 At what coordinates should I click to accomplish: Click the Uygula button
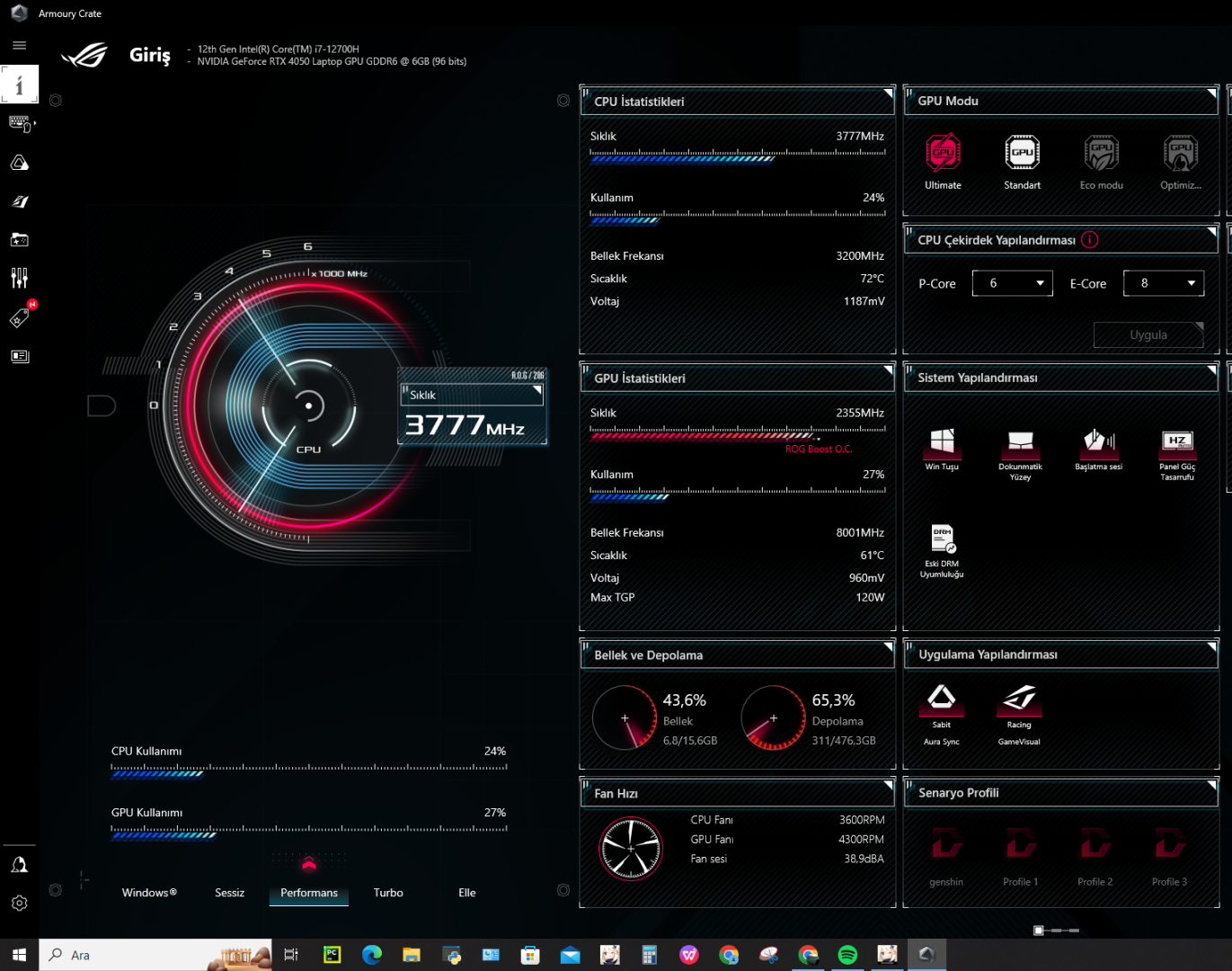point(1148,334)
